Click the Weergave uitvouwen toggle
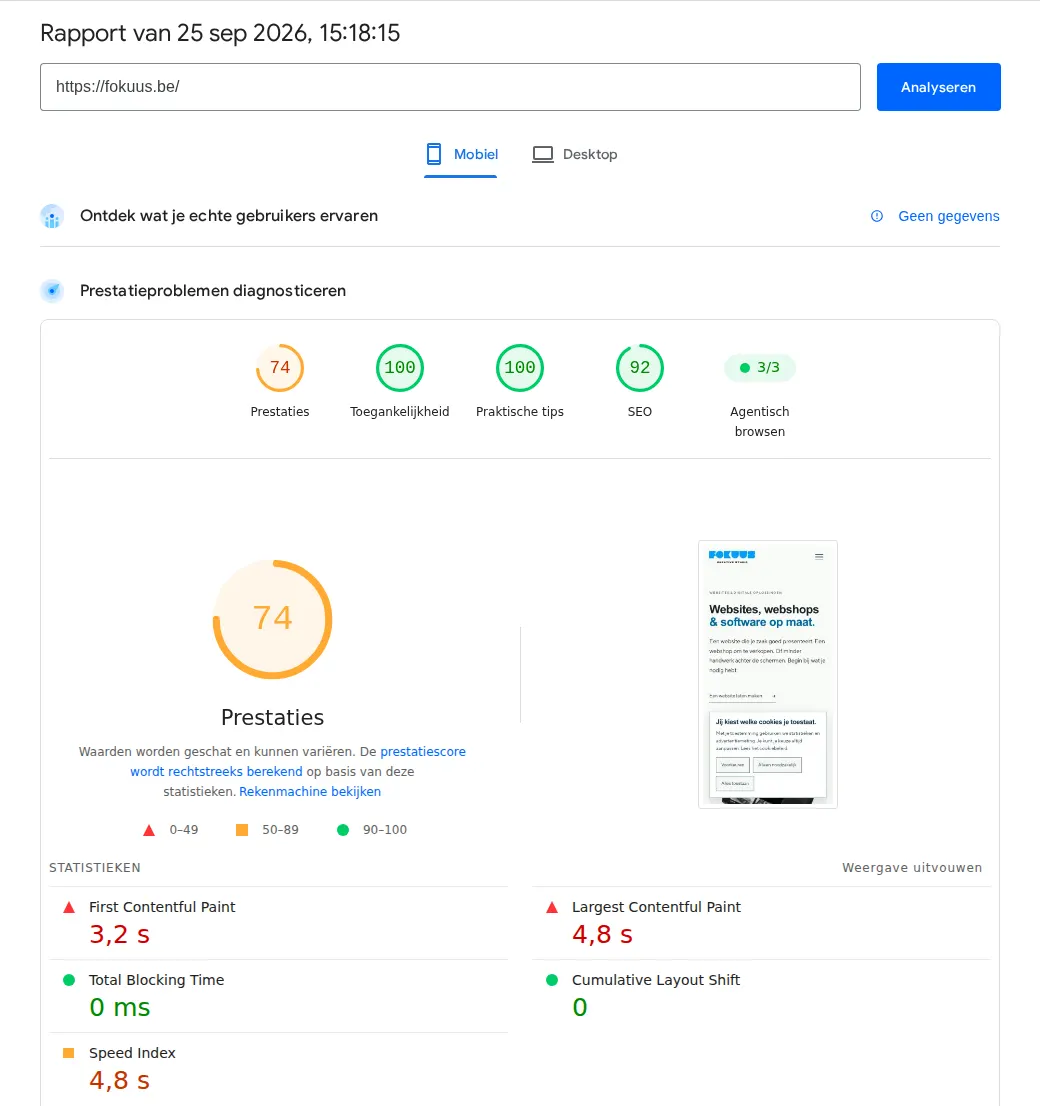Viewport: 1040px width, 1106px height. tap(912, 868)
